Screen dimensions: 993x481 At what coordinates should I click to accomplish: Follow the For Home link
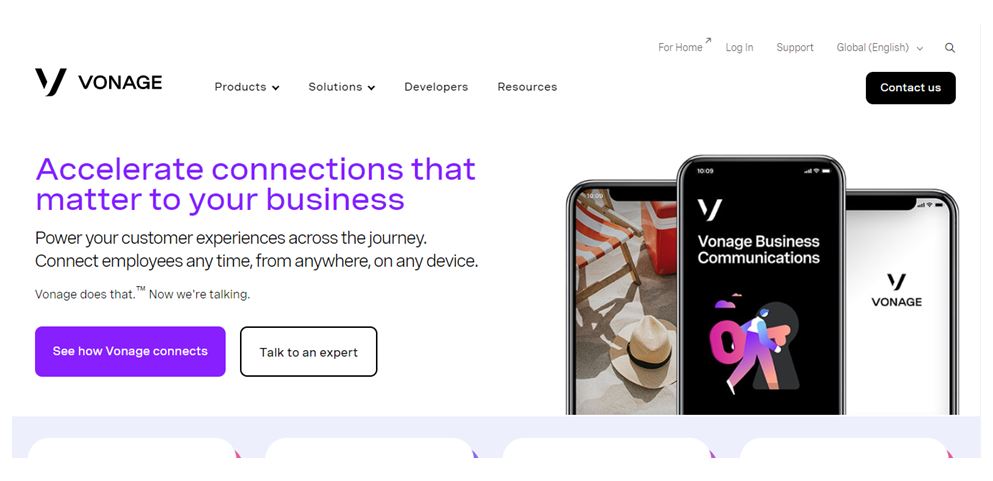[680, 47]
